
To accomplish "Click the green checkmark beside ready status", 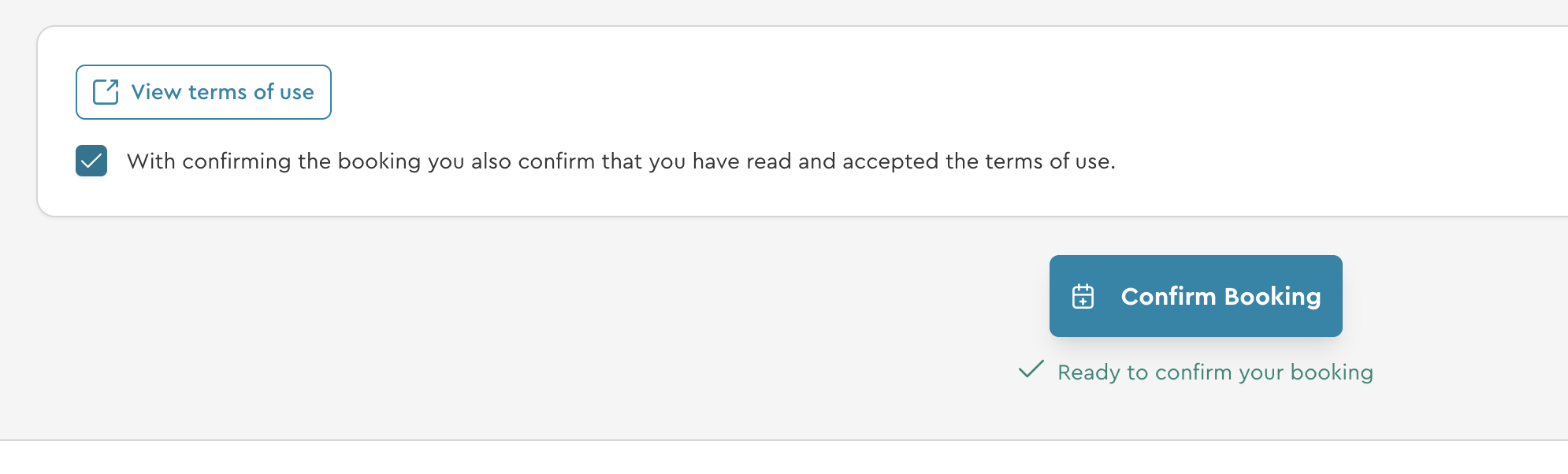I will pyautogui.click(x=1031, y=369).
